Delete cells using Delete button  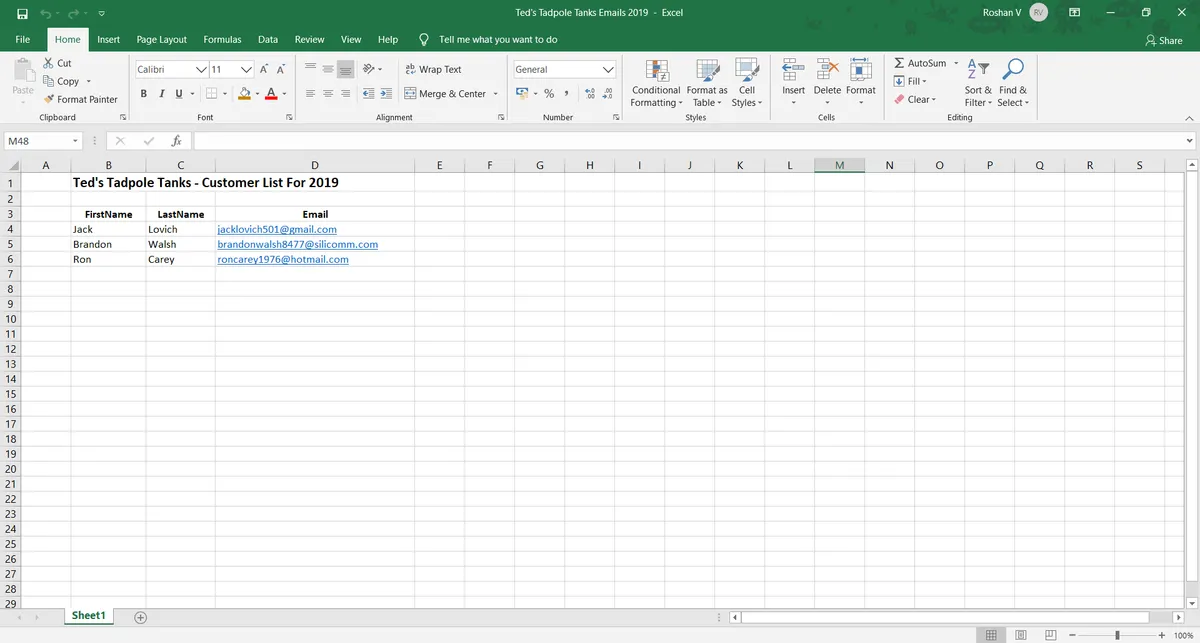pos(827,82)
